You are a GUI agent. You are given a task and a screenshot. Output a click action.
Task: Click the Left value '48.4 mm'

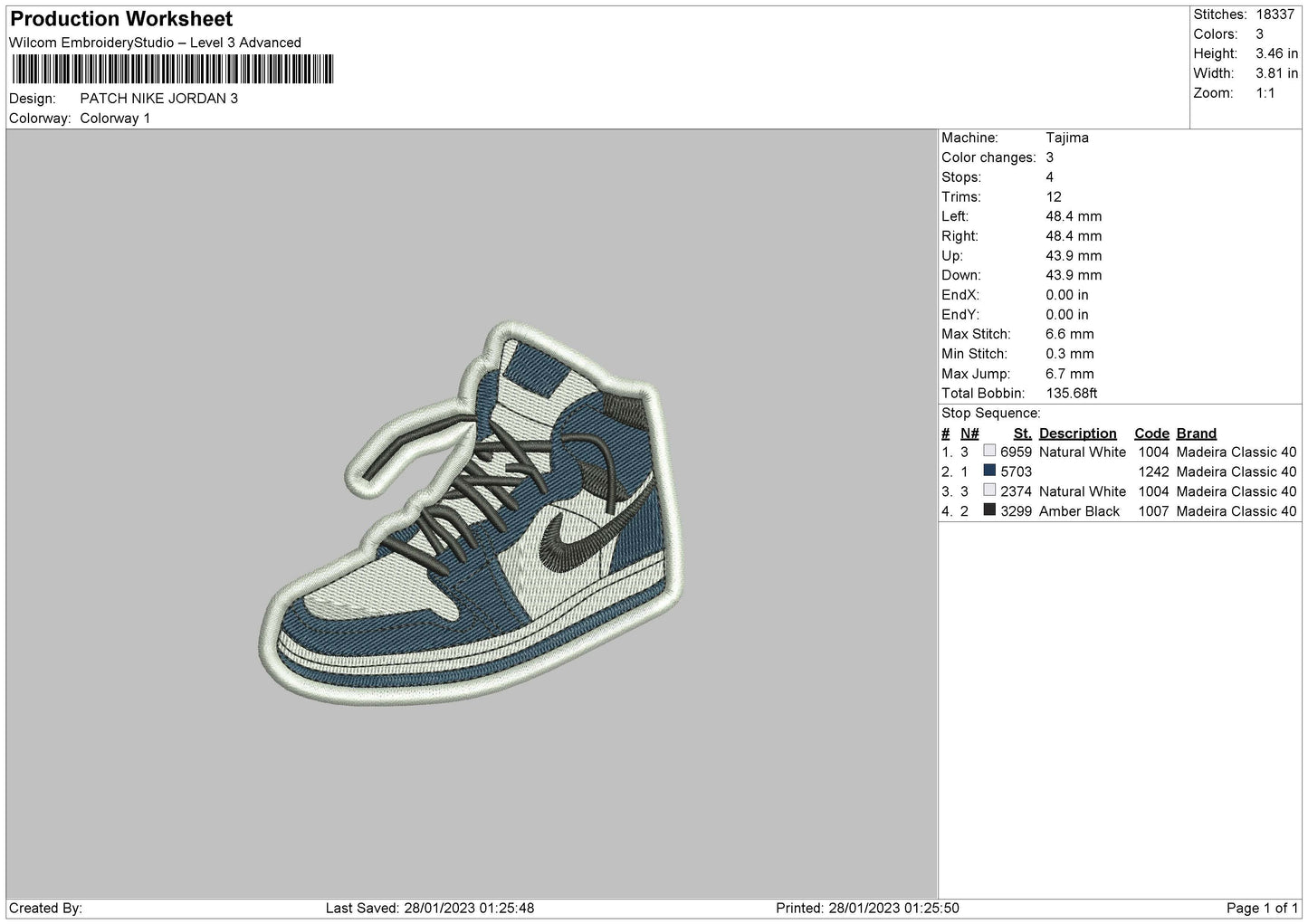click(x=1074, y=216)
